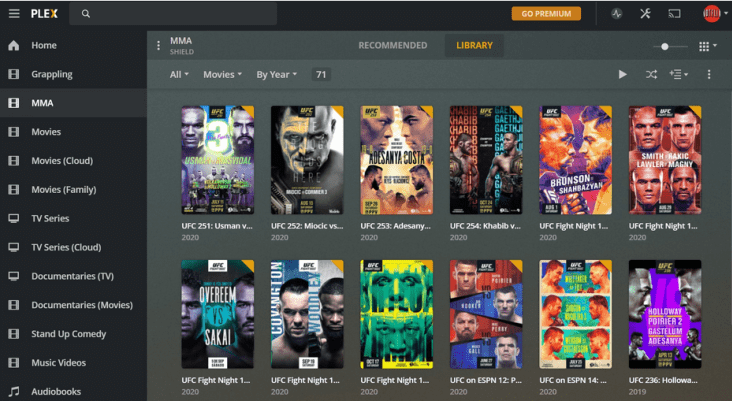Screen dimensions: 732x401
Task: Focus the search input field
Action: tap(173, 14)
